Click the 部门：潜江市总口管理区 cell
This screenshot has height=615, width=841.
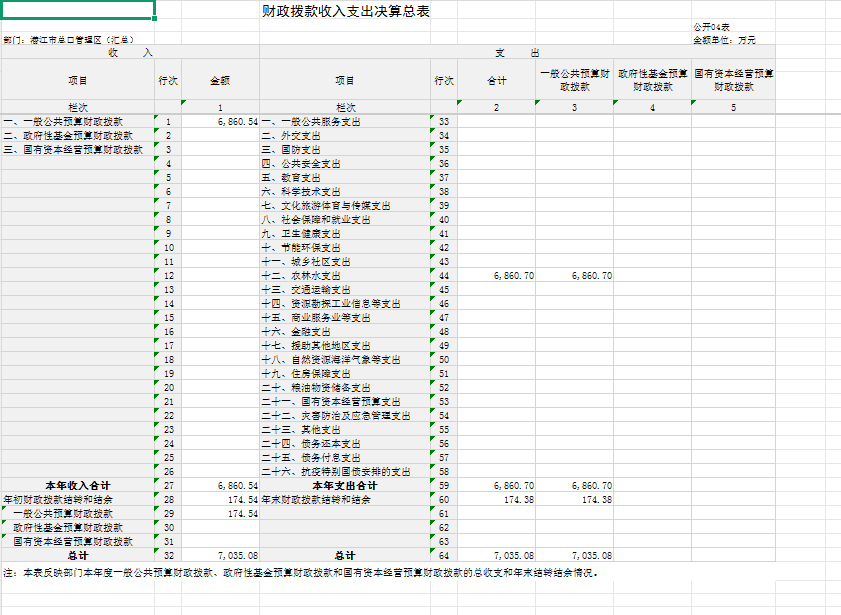point(62,40)
